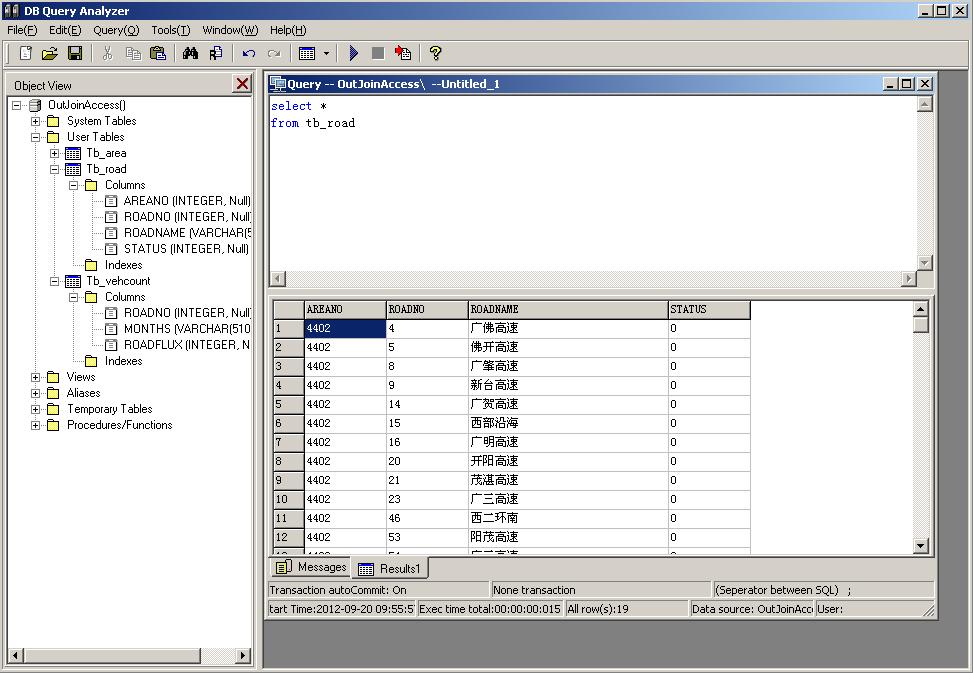Expand the Views folder
Screen dimensions: 973x673
coord(35,376)
